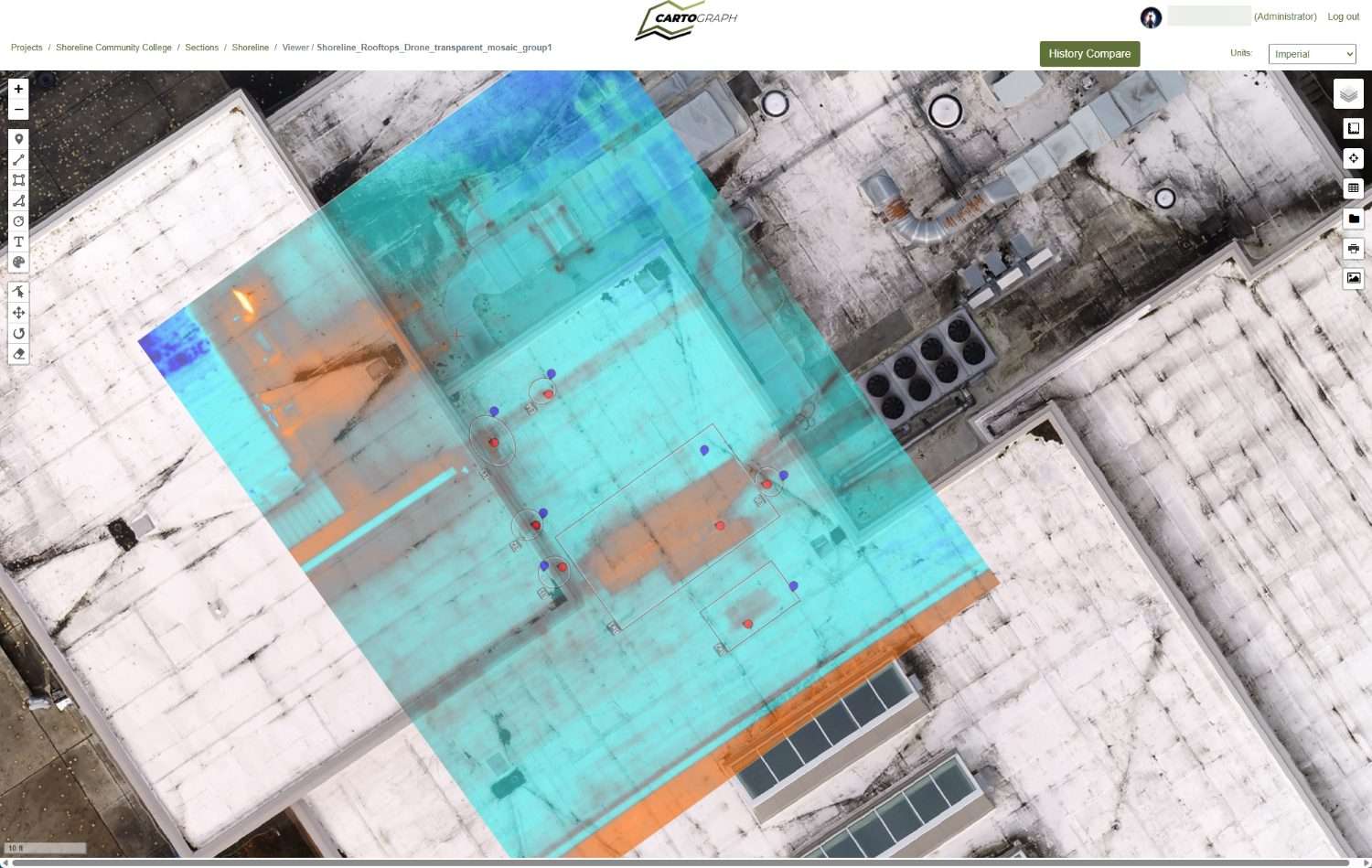Open the image export icon
Image resolution: width=1372 pixels, height=868 pixels.
coord(1354,278)
